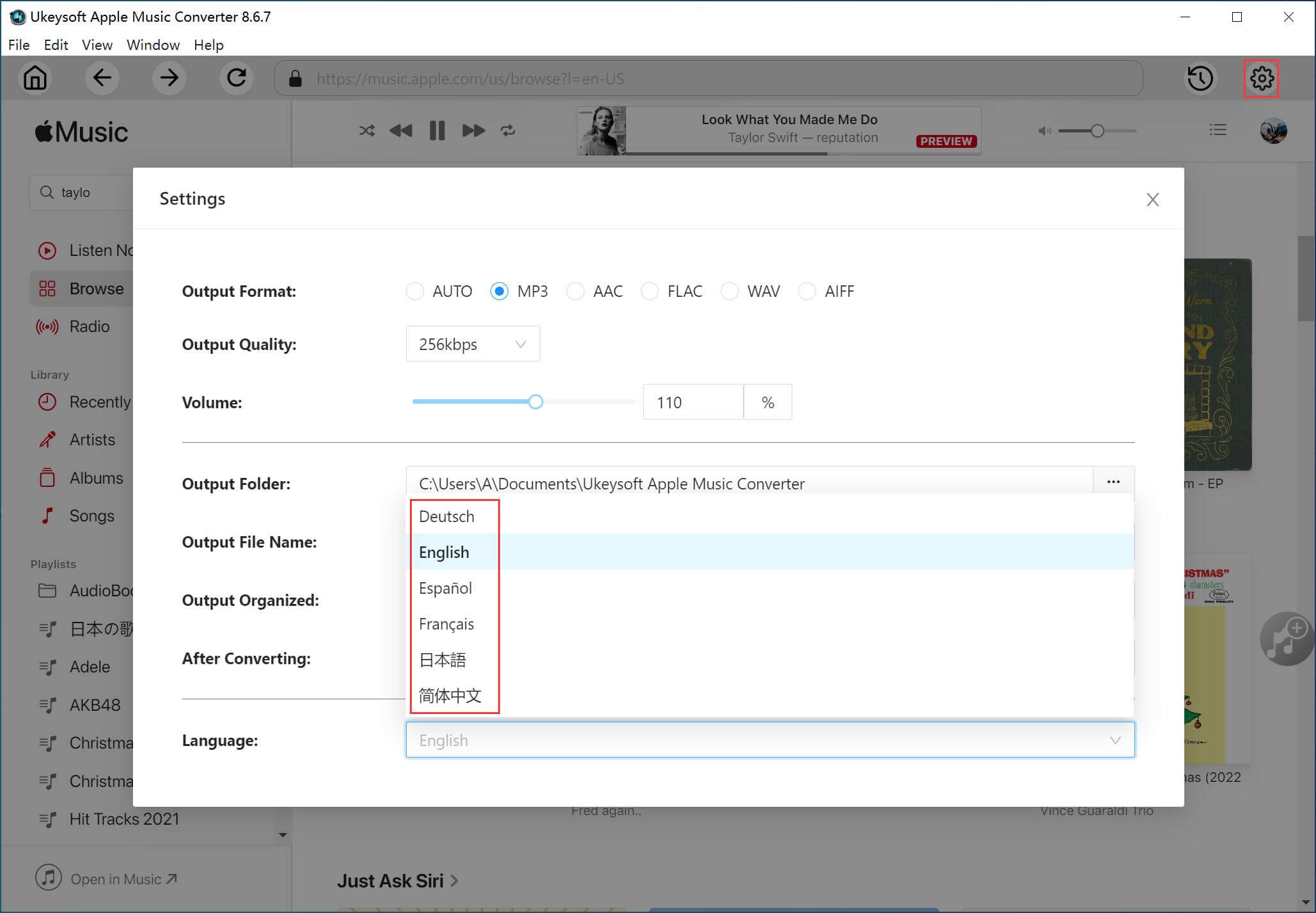Image resolution: width=1316 pixels, height=913 pixels.
Task: Open the View menu
Action: tap(96, 45)
